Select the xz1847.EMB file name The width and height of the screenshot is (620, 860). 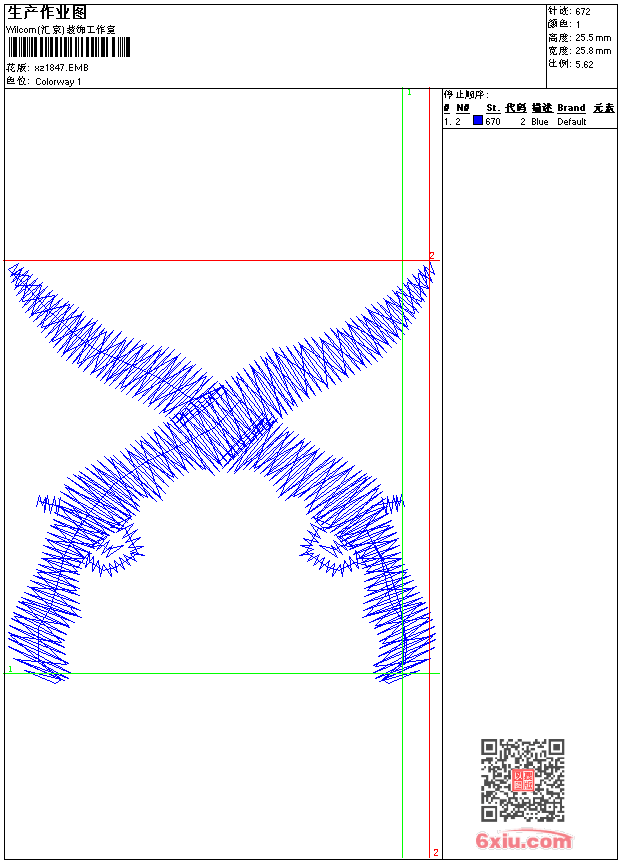coord(61,68)
